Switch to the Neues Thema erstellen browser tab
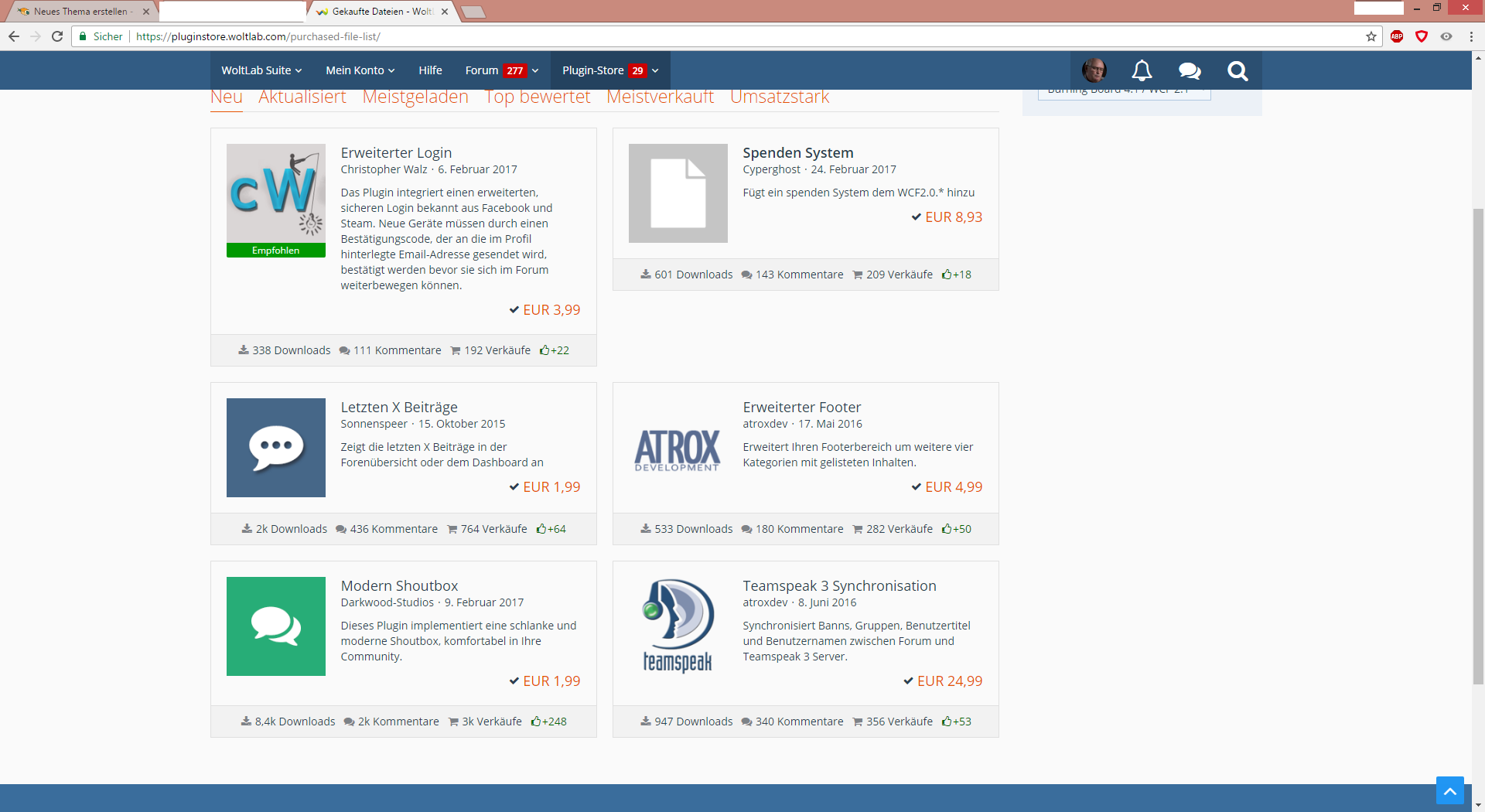The width and height of the screenshot is (1485, 812). click(x=80, y=12)
